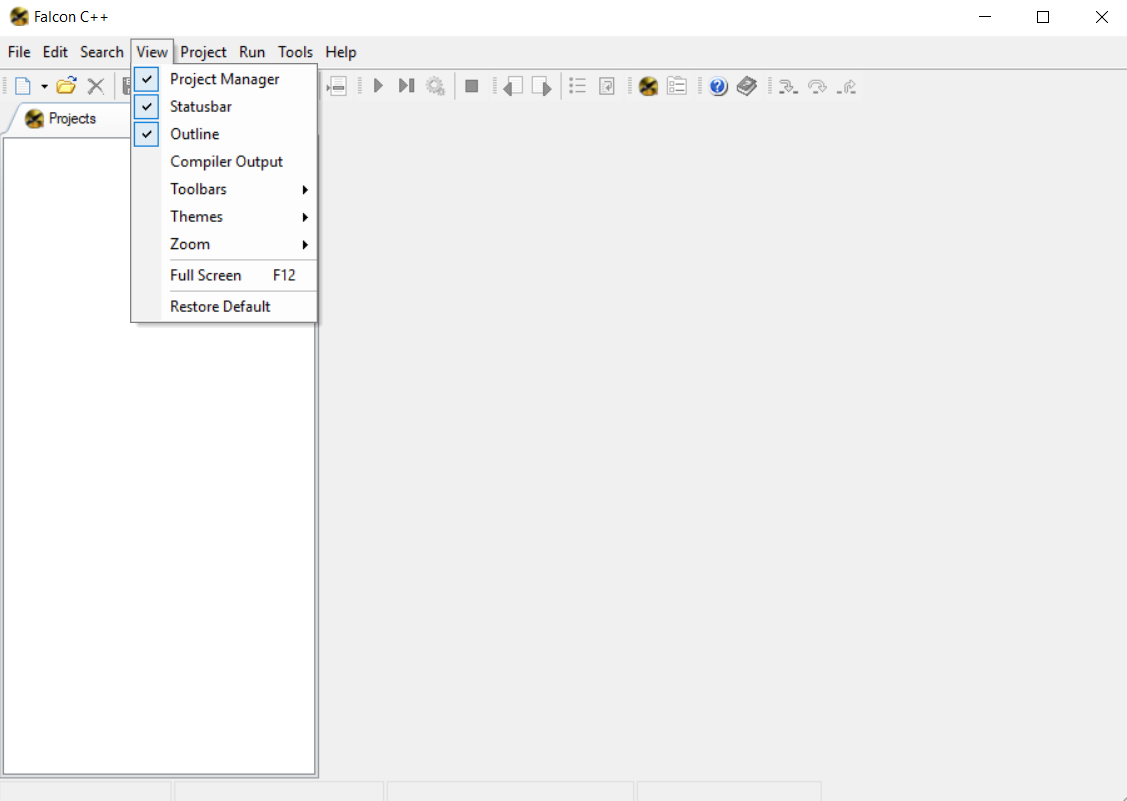Click the Compile and Run toolbar icon

[406, 86]
